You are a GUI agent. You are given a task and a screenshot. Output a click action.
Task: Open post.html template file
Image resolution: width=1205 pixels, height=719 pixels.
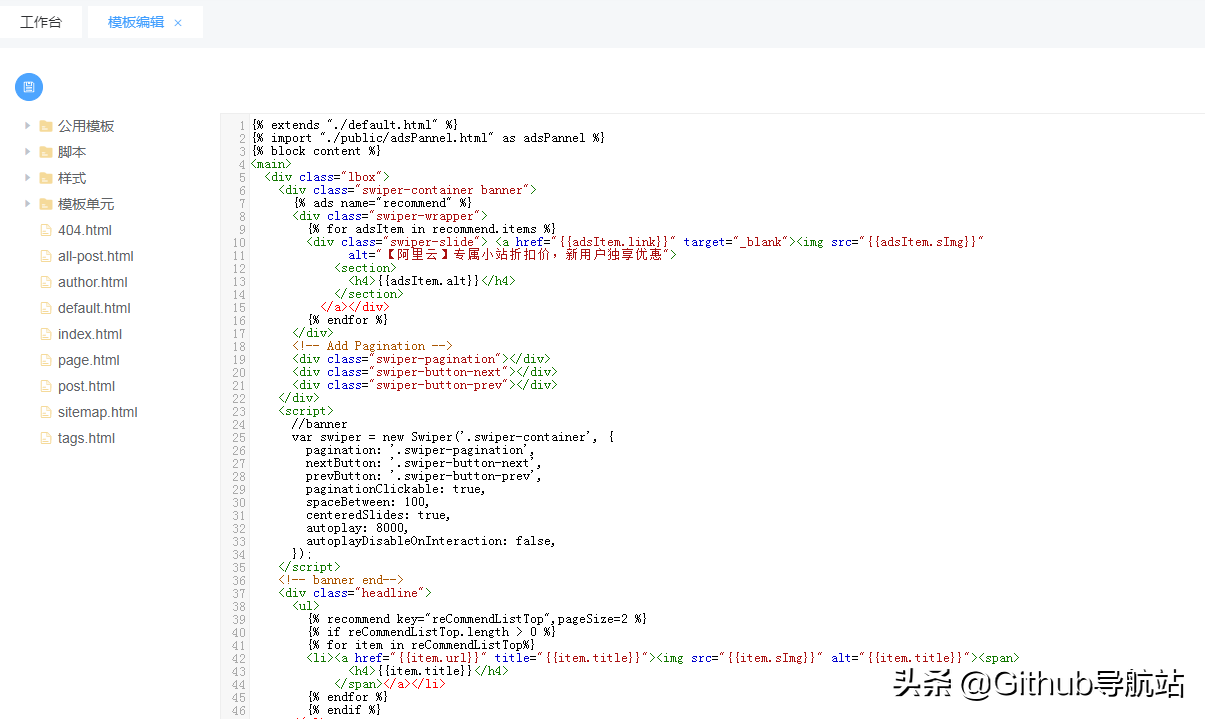[x=87, y=386]
